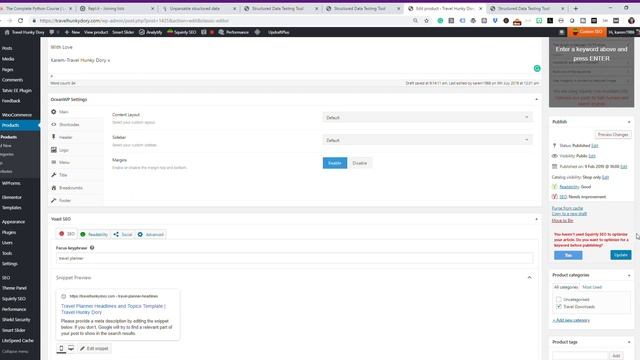Select the Yoast SEO tab

(x=67, y=234)
